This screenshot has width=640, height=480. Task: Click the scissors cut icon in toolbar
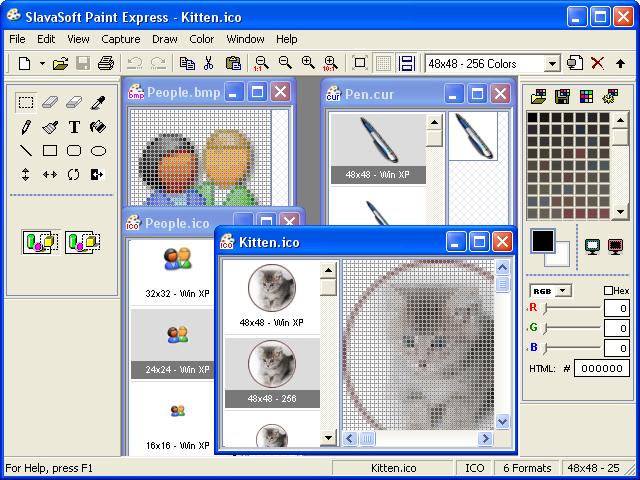(x=208, y=63)
